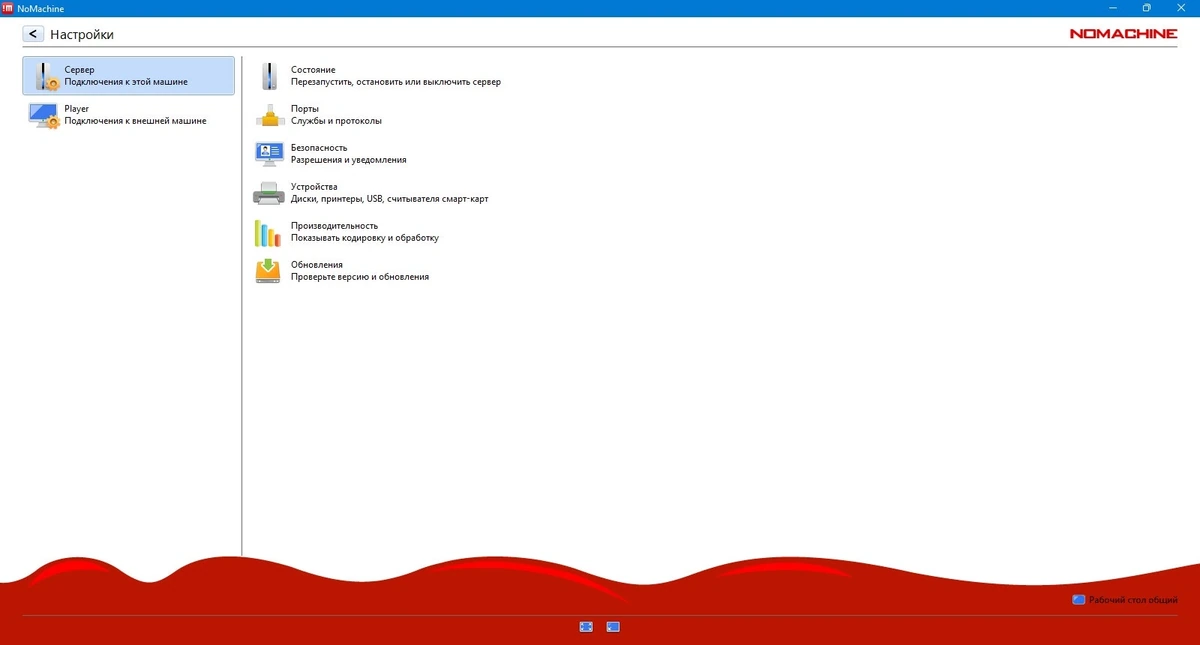This screenshot has height=645, width=1200.
Task: Open the Состояние server status icon
Action: pyautogui.click(x=268, y=76)
